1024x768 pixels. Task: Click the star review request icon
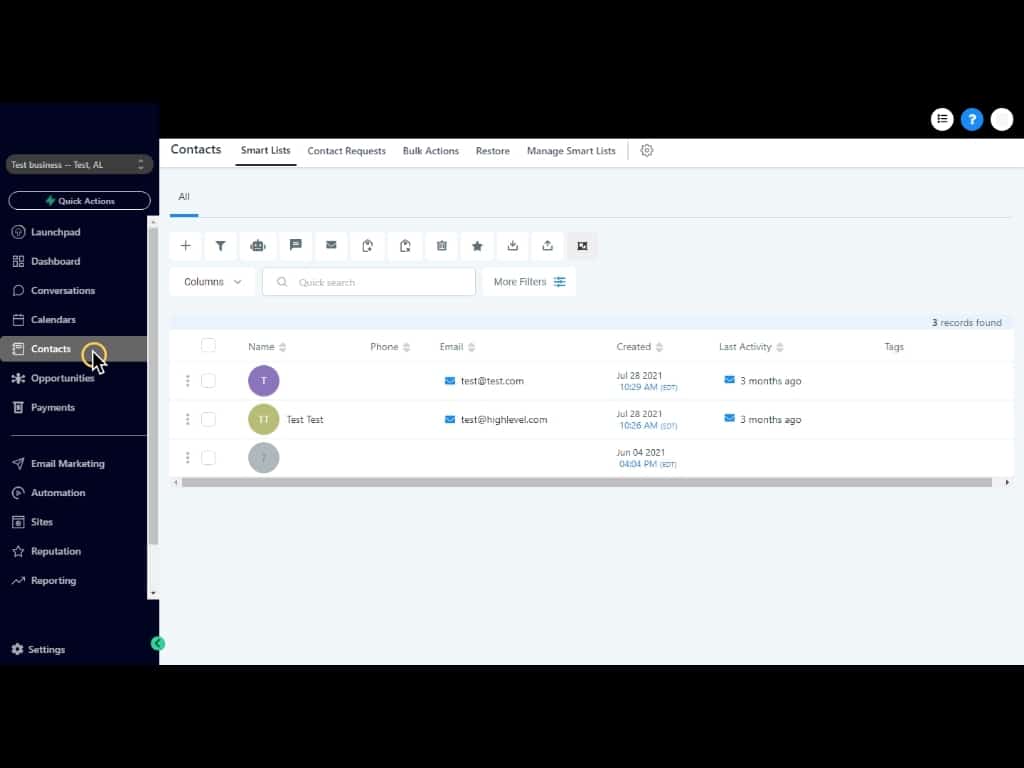tap(477, 246)
